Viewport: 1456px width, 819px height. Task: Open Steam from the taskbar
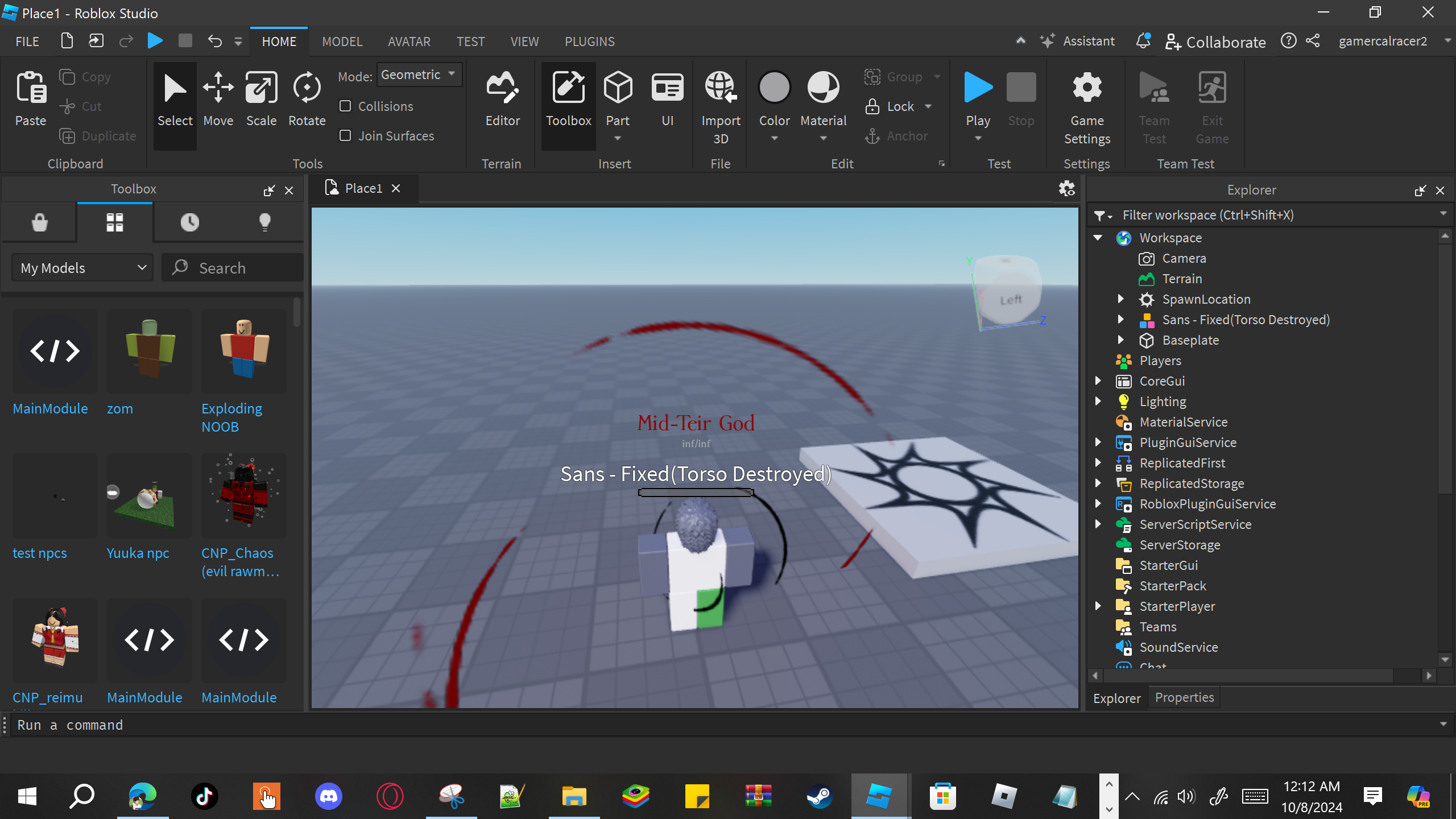819,796
